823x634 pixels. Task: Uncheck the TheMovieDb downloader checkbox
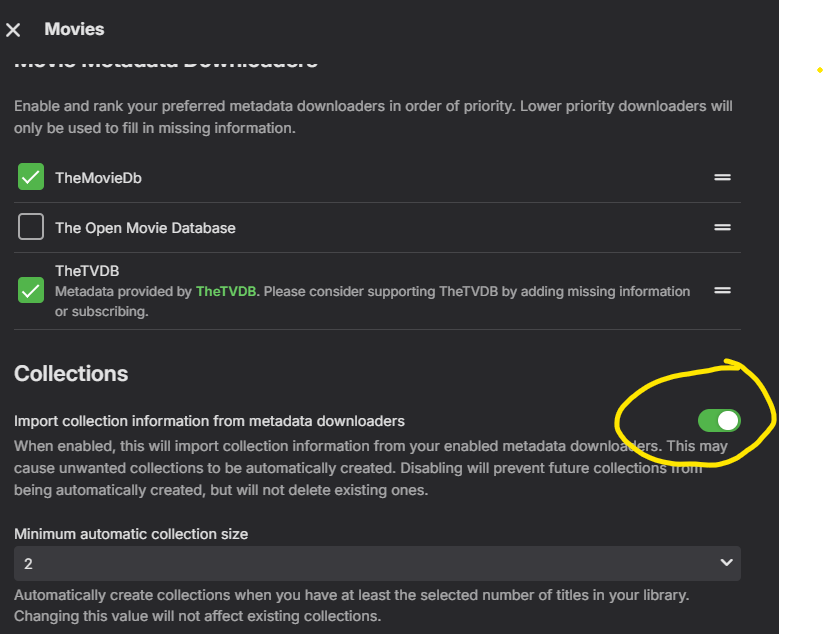point(31,178)
